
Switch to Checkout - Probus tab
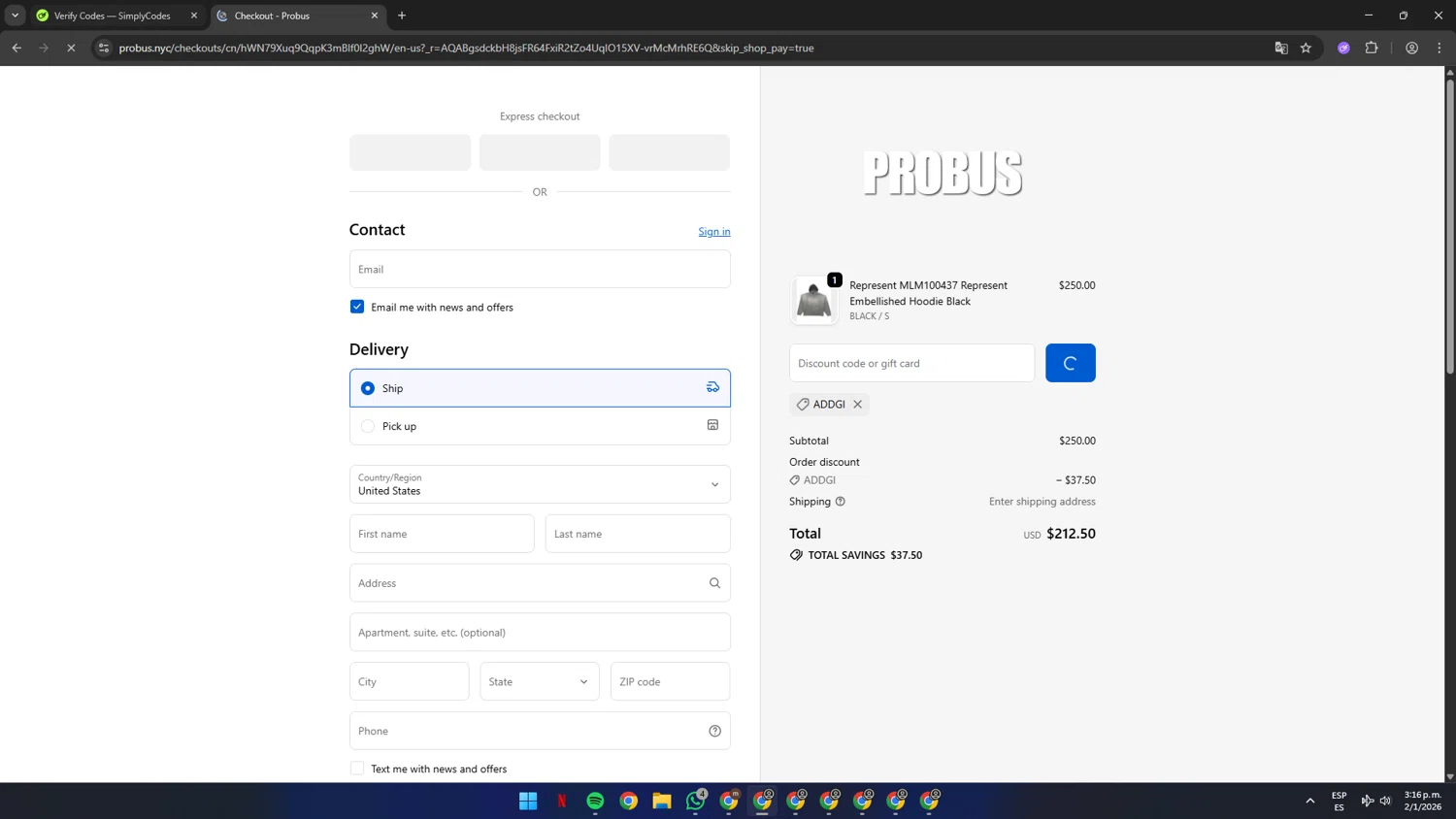pos(296,16)
